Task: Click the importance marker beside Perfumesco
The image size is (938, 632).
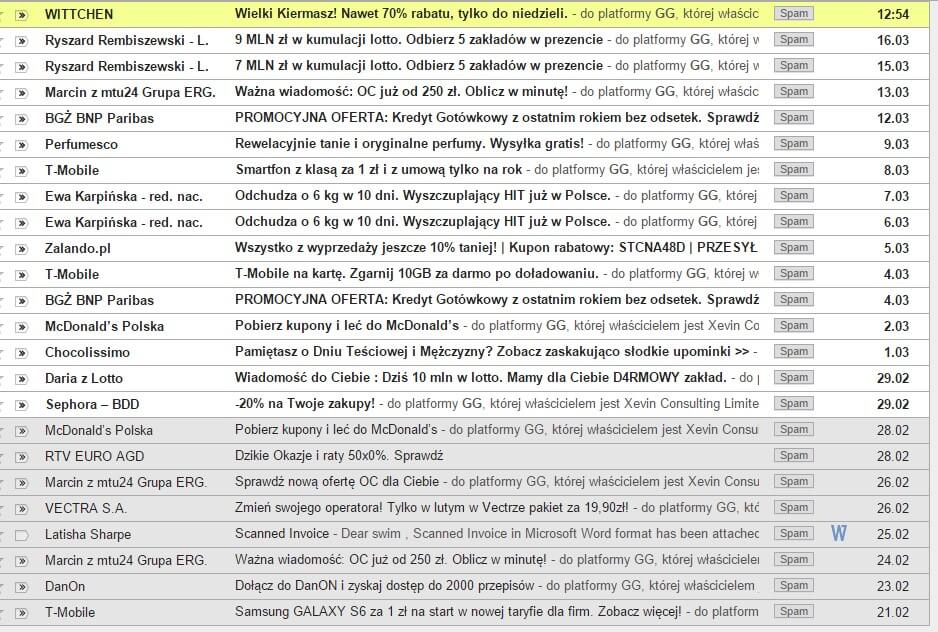Action: click(22, 145)
